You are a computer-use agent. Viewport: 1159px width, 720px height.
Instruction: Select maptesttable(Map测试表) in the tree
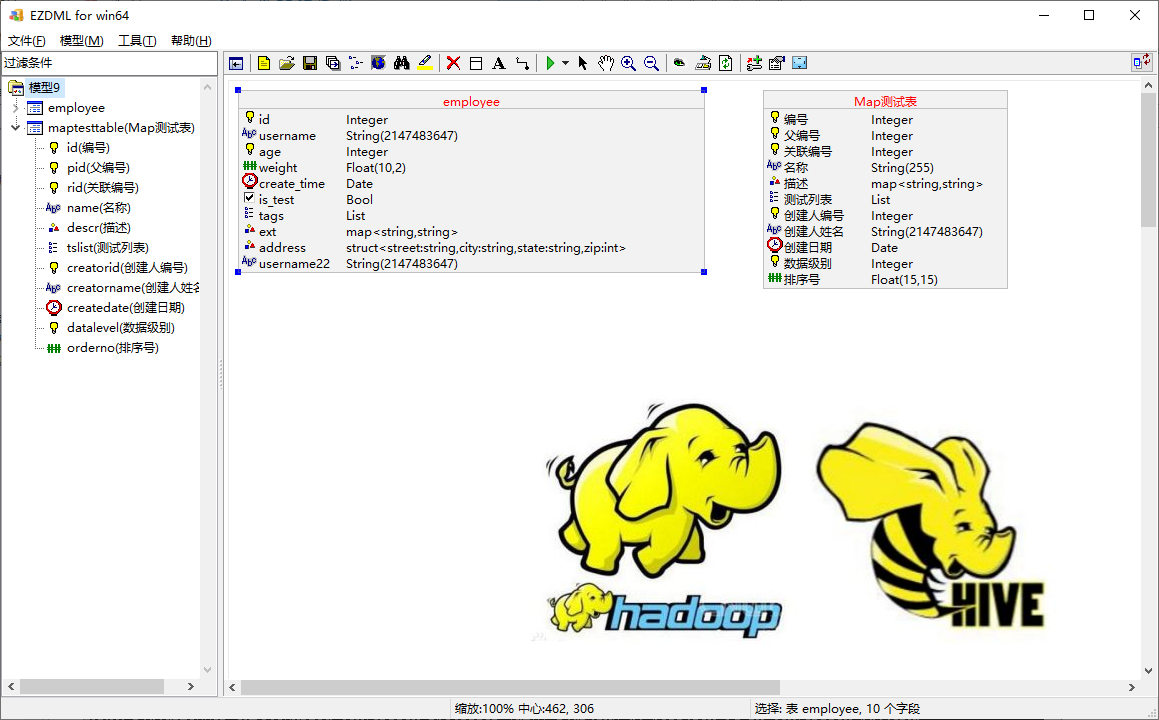pyautogui.click(x=121, y=128)
